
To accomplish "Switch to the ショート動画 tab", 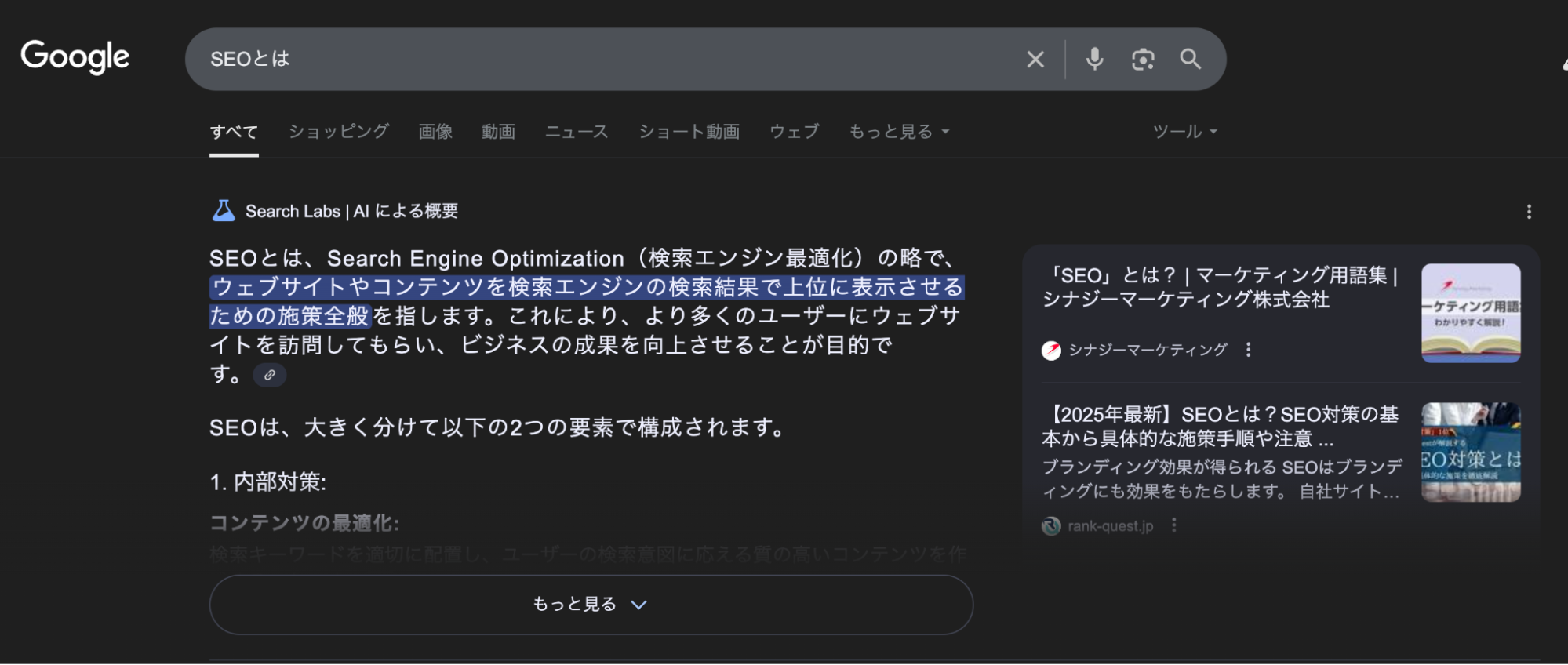I will tap(689, 131).
